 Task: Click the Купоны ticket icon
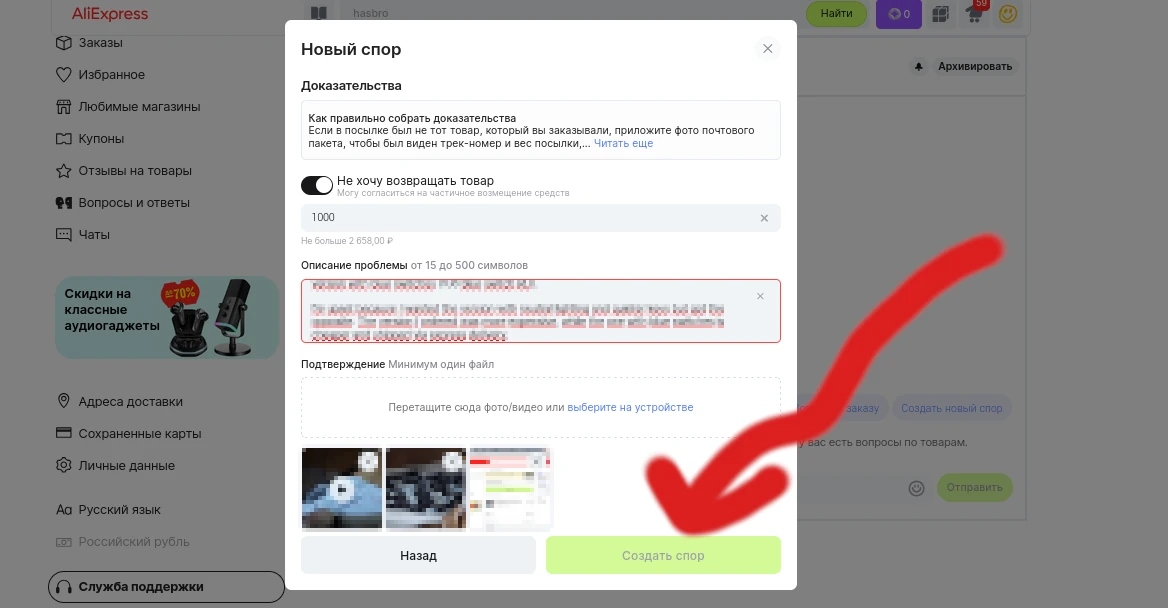click(64, 139)
